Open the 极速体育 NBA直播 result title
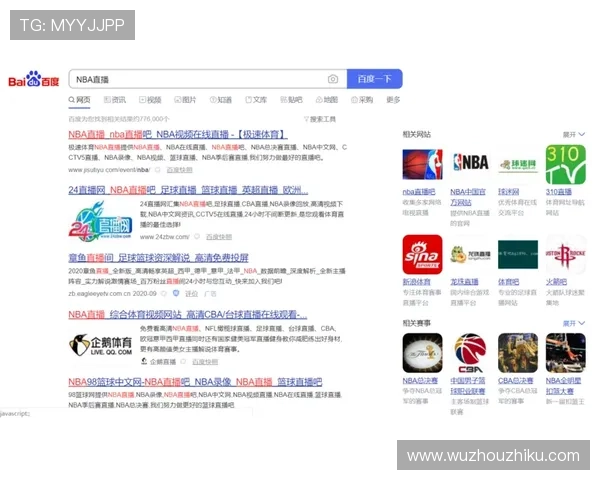Screen dimensions: 600x480 [178, 135]
